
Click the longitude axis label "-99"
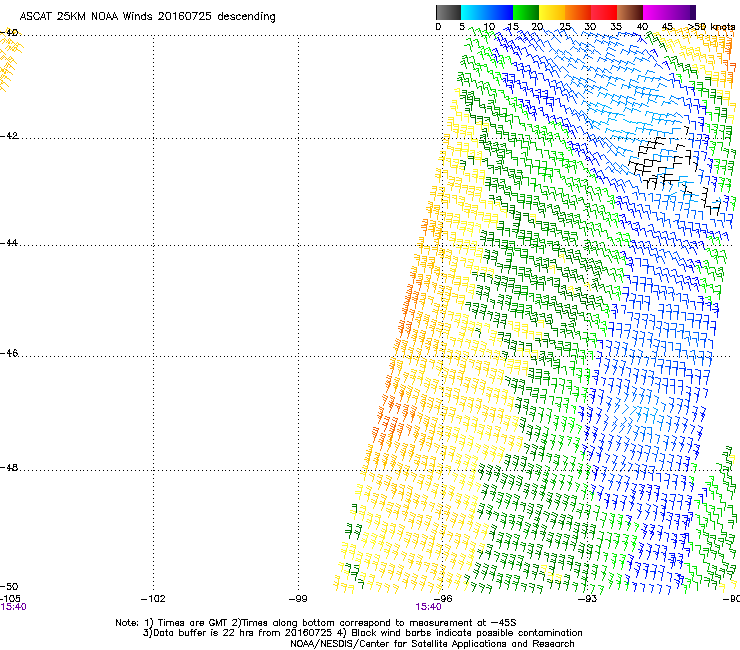coord(298,599)
